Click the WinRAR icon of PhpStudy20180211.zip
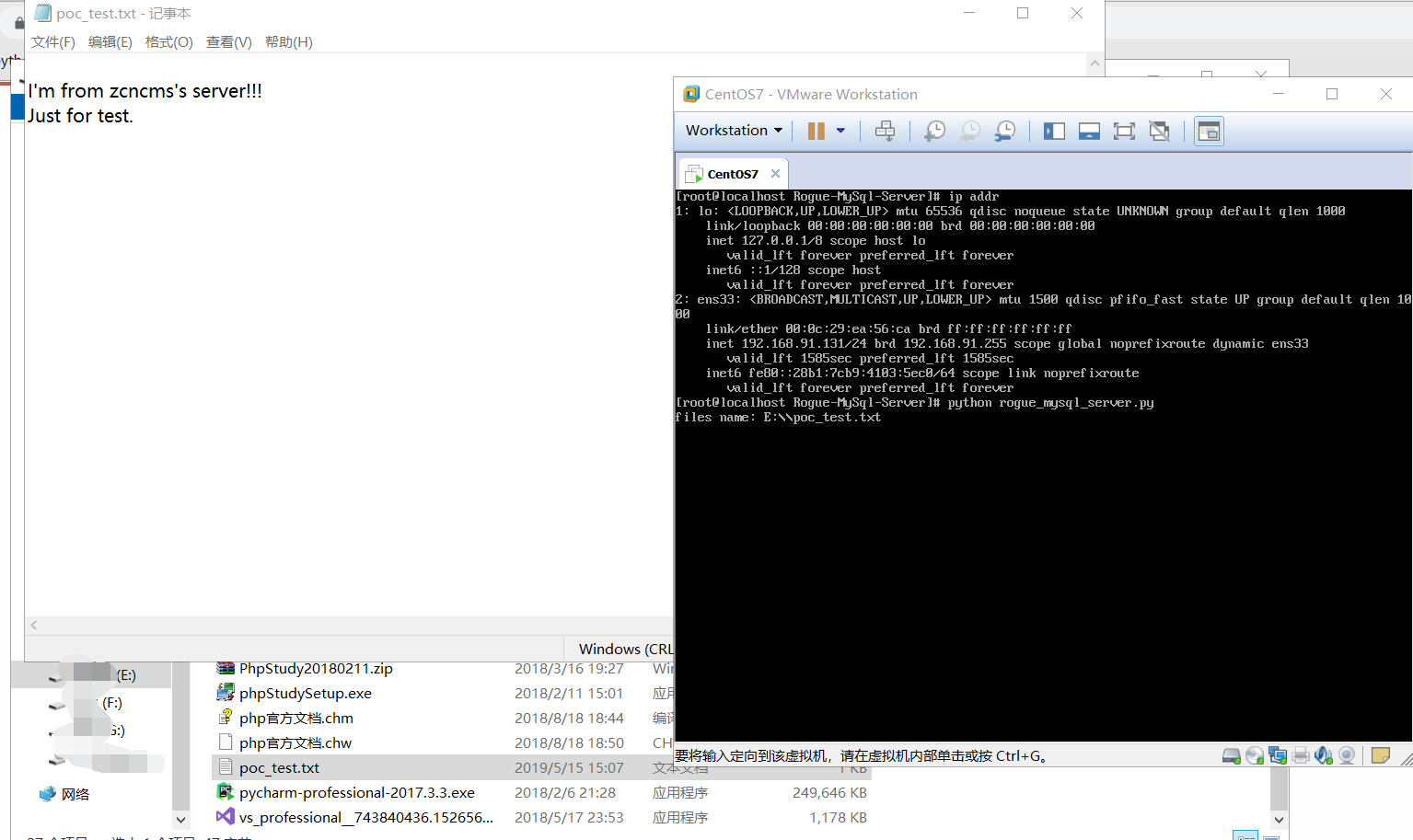This screenshot has height=840, width=1413. 225,668
